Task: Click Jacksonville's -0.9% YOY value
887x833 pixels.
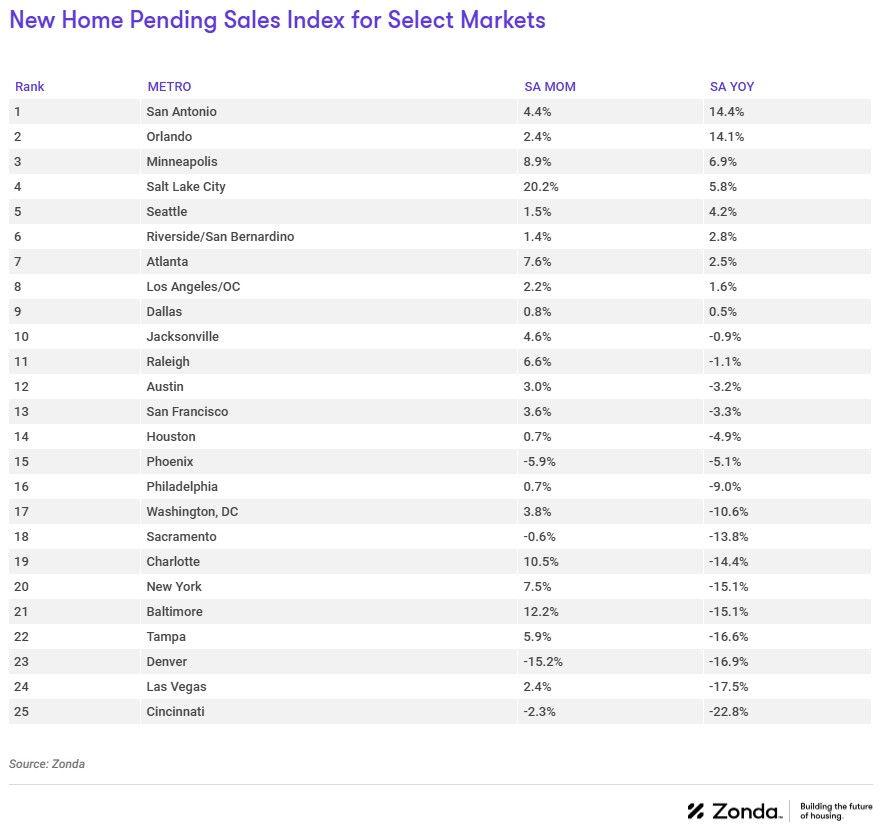Action: (727, 337)
